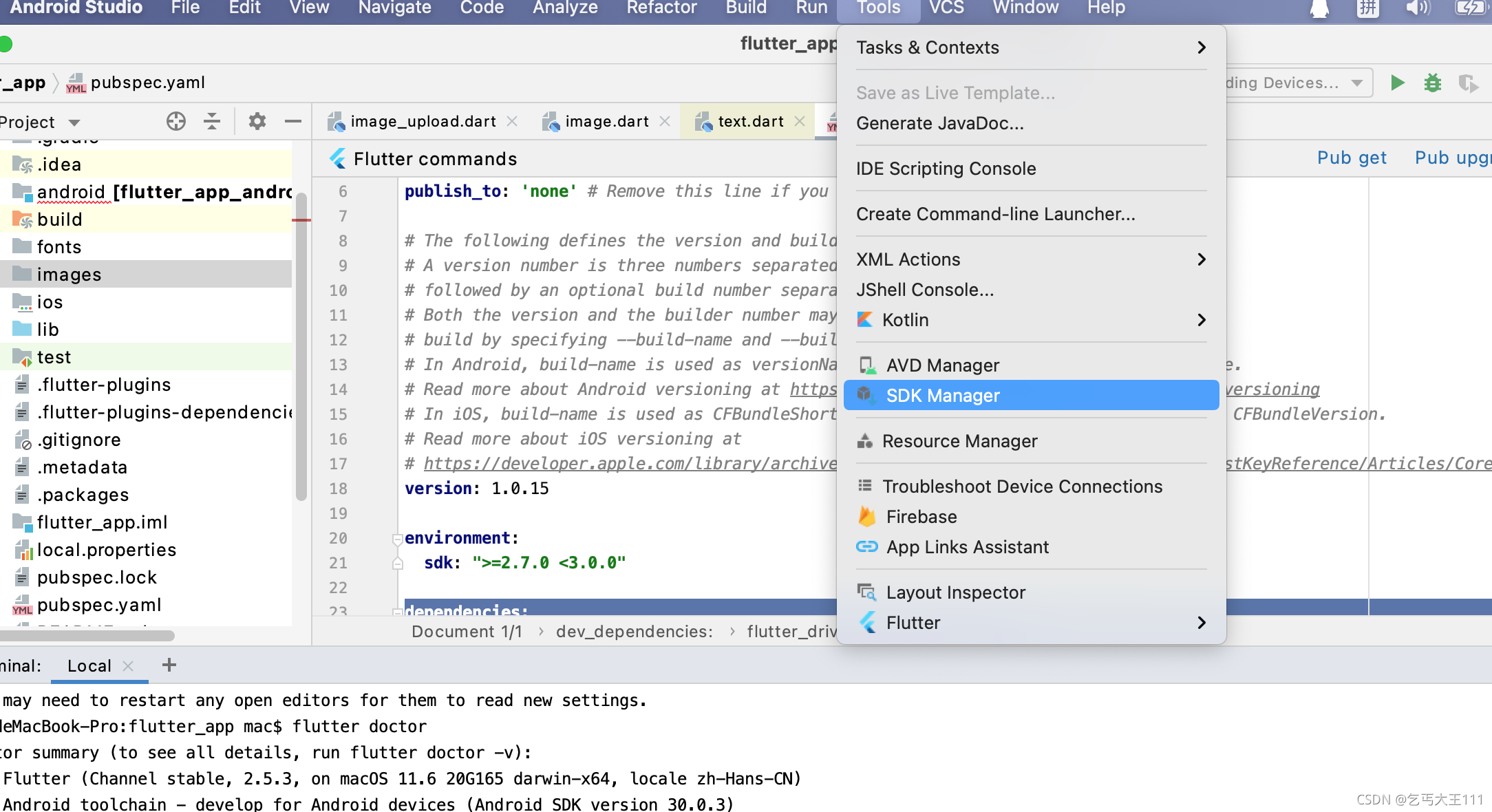Add a new terminal tab with plus

coord(169,665)
